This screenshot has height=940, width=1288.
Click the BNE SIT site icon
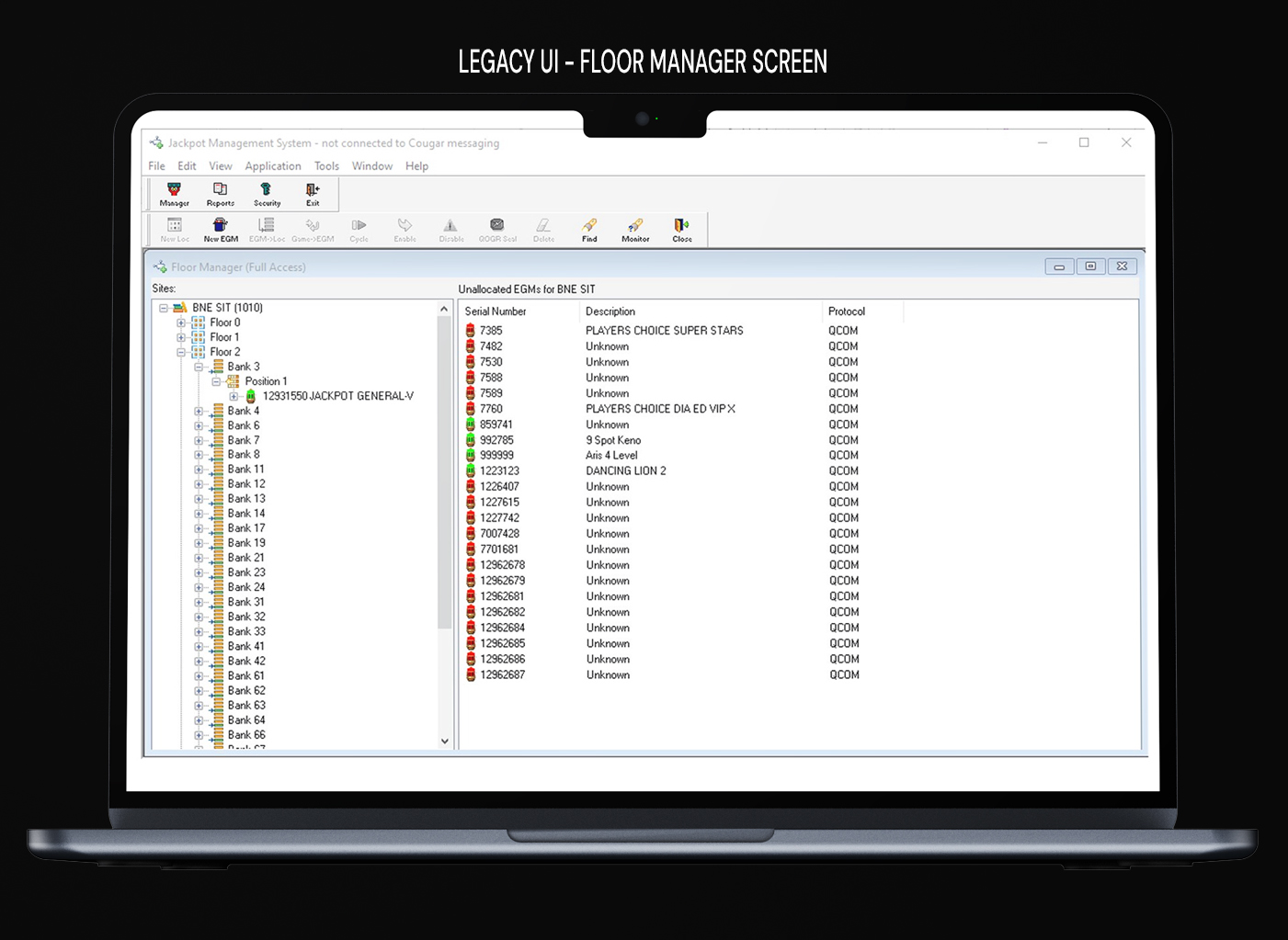click(180, 308)
